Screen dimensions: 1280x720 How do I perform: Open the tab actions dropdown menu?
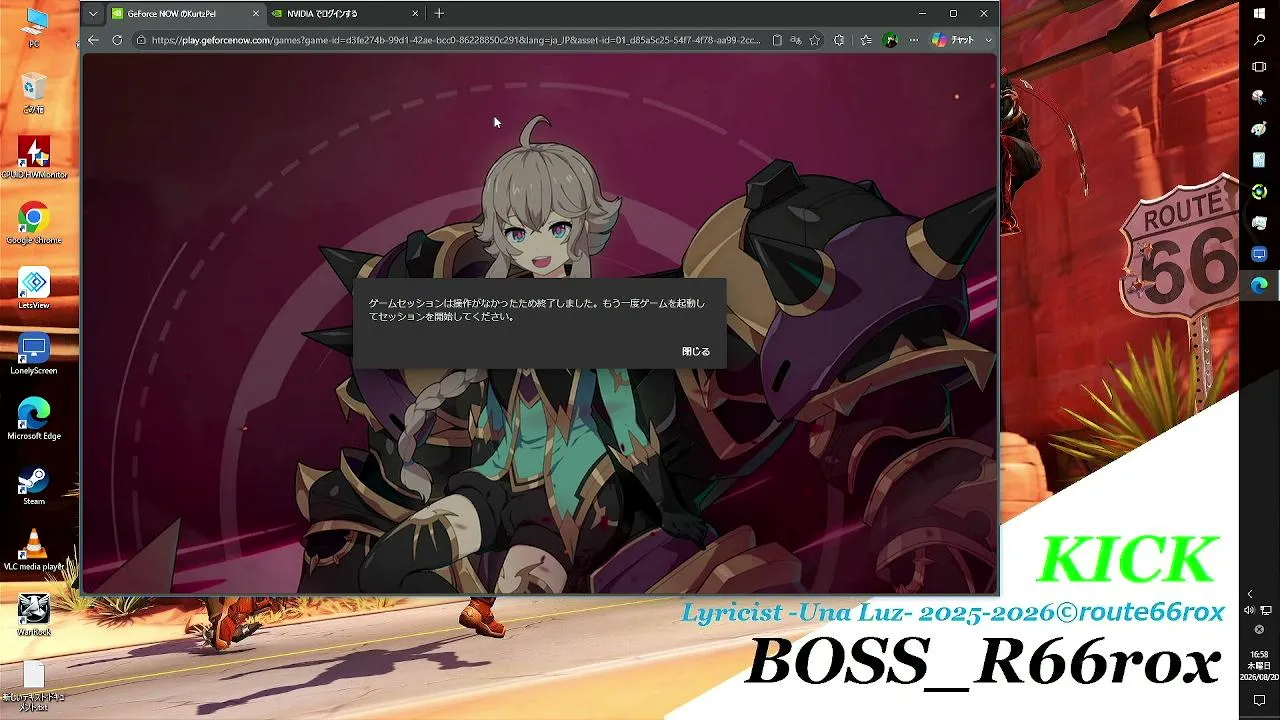click(x=93, y=14)
